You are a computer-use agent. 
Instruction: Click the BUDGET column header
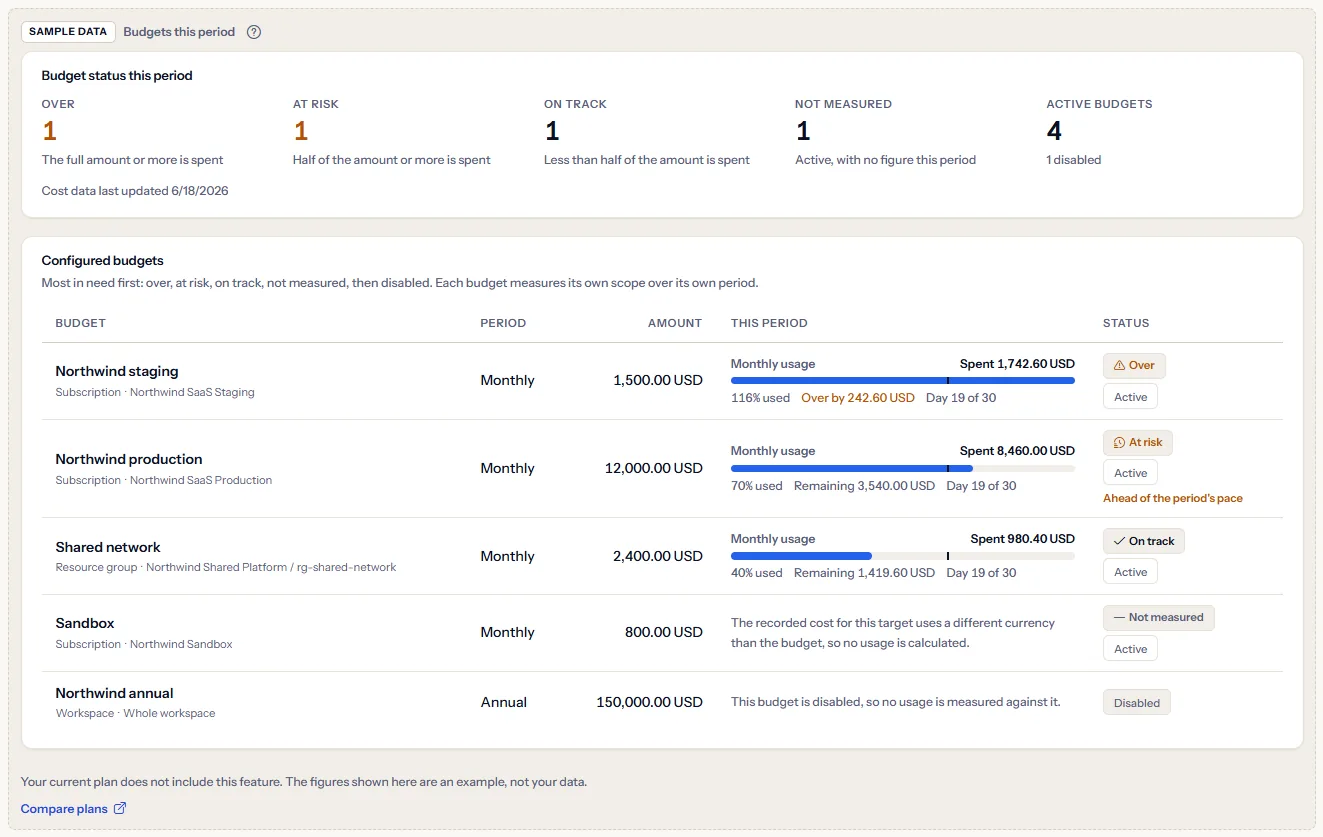(81, 323)
